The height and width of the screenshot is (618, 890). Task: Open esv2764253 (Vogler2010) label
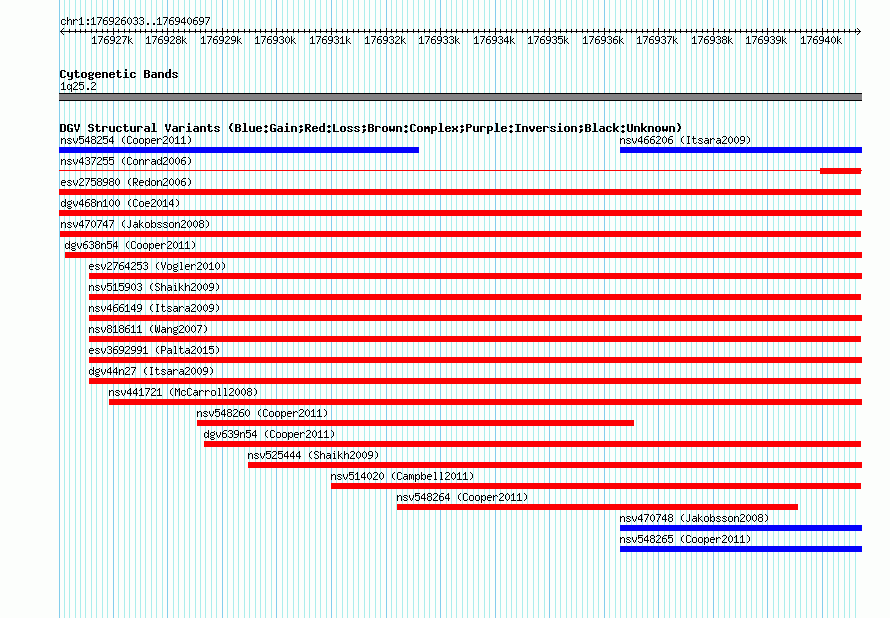tap(157, 266)
